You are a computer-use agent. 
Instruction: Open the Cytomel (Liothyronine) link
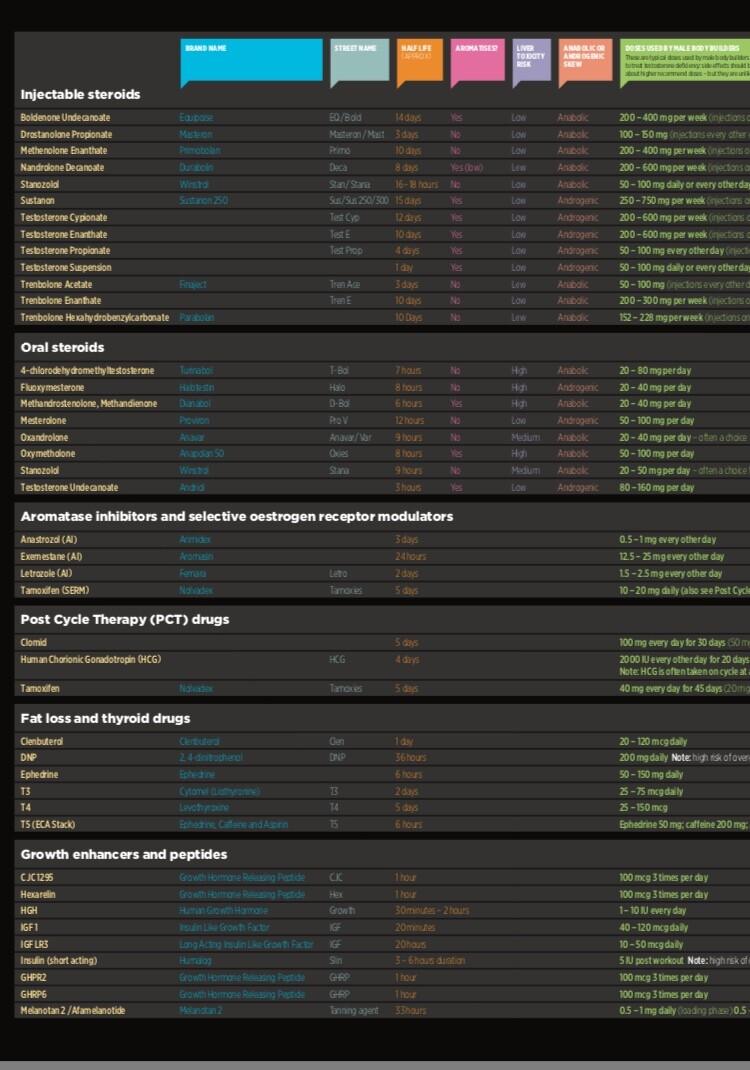(219, 791)
